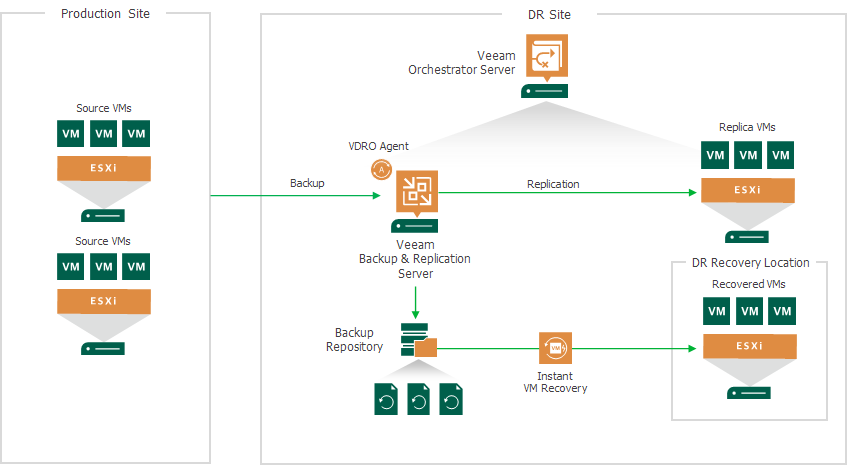The width and height of the screenshot is (847, 465).
Task: Select the VDRO Agent circular icon
Action: [x=381, y=170]
